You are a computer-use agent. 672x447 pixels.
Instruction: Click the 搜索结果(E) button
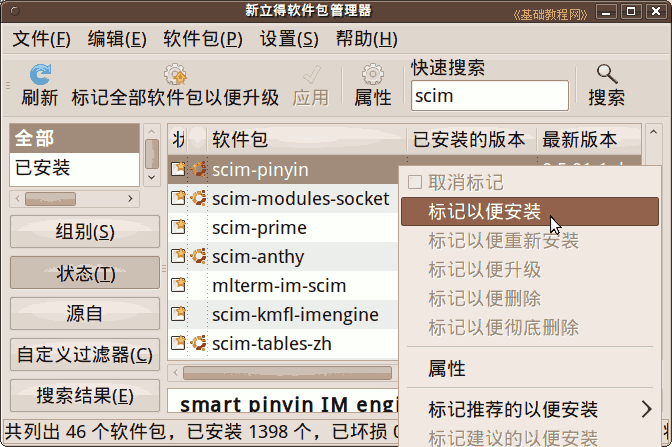click(85, 395)
